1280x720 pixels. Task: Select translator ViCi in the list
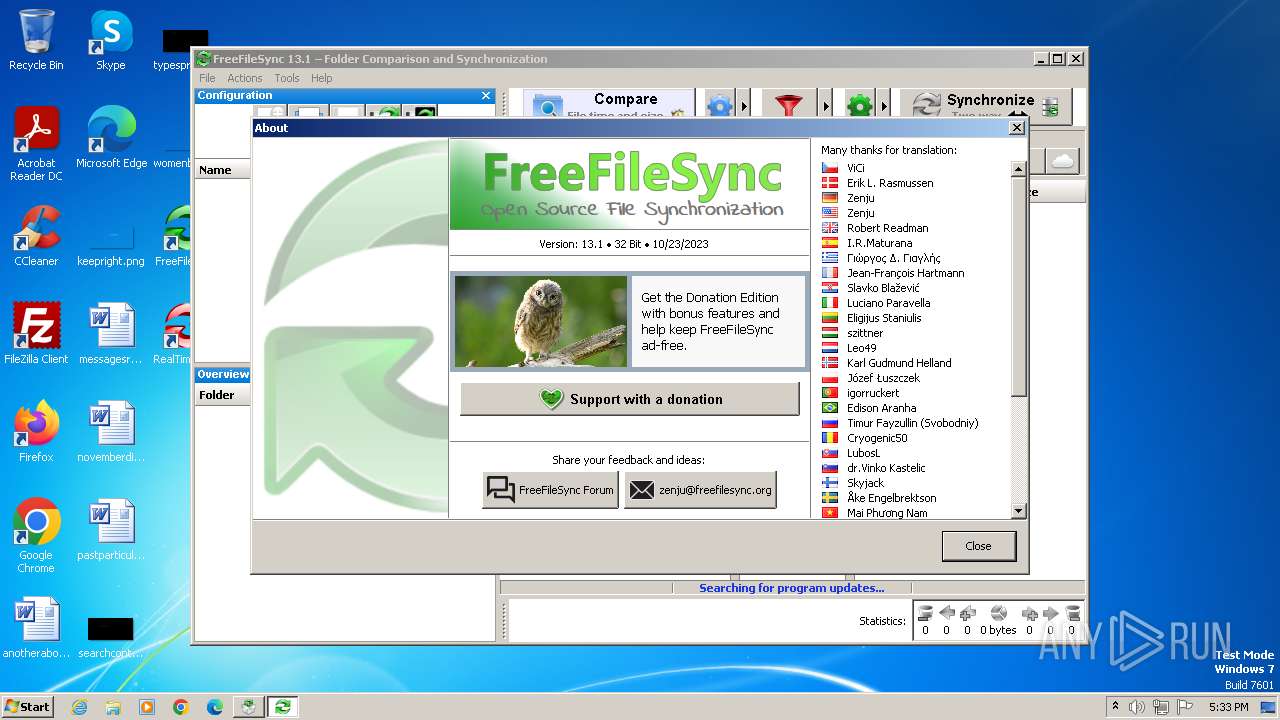click(855, 168)
